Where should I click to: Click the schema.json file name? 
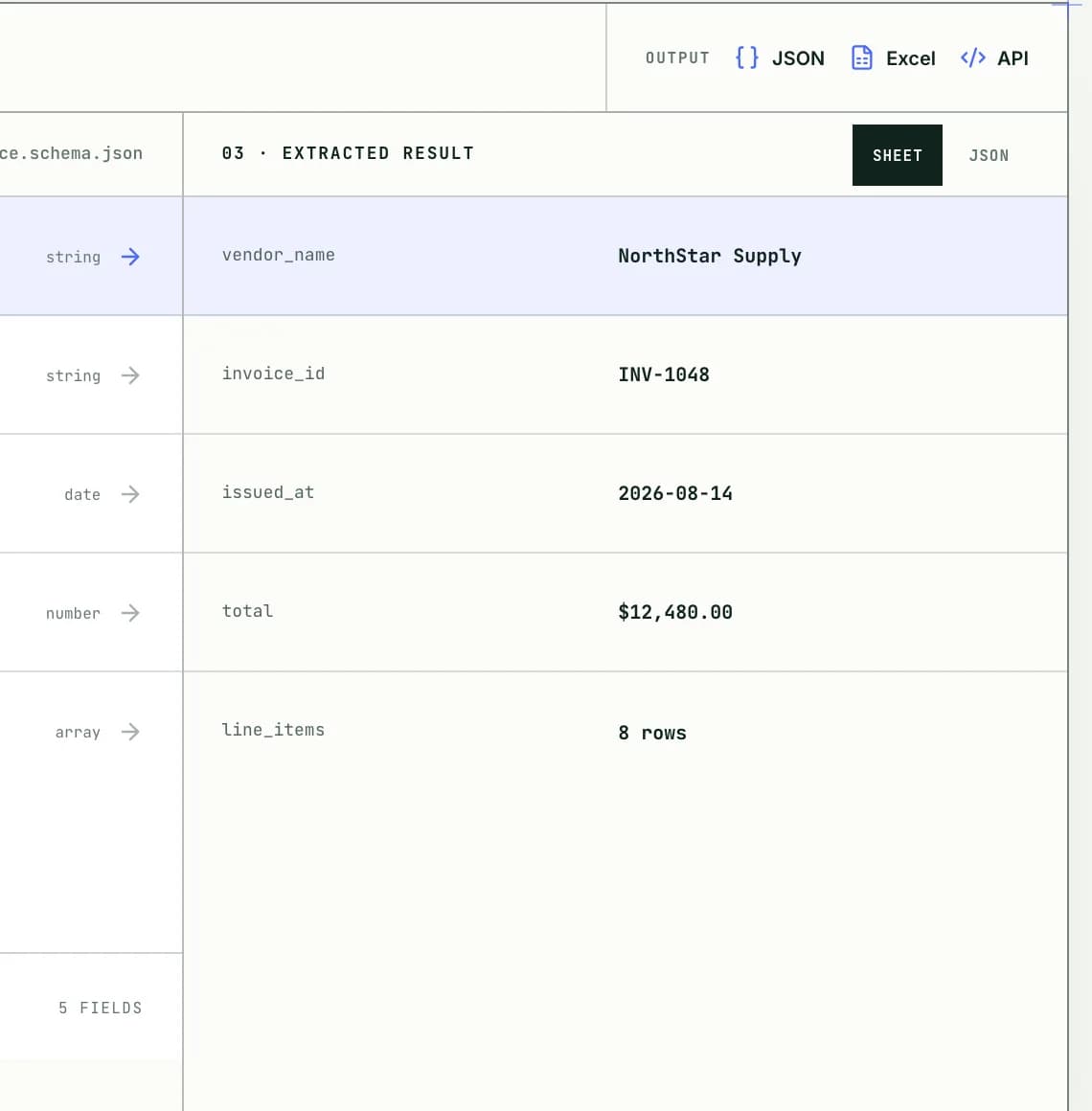(x=71, y=154)
